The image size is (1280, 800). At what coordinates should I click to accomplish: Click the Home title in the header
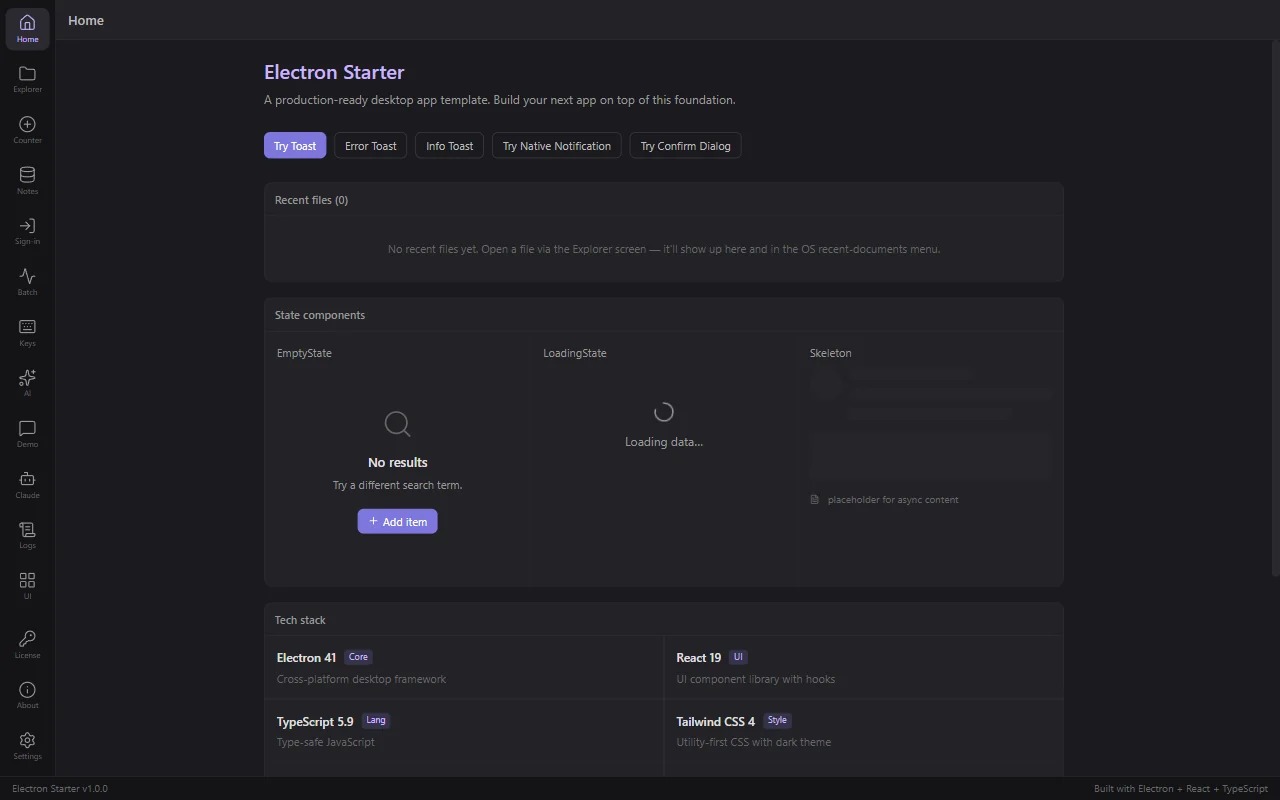pos(86,20)
